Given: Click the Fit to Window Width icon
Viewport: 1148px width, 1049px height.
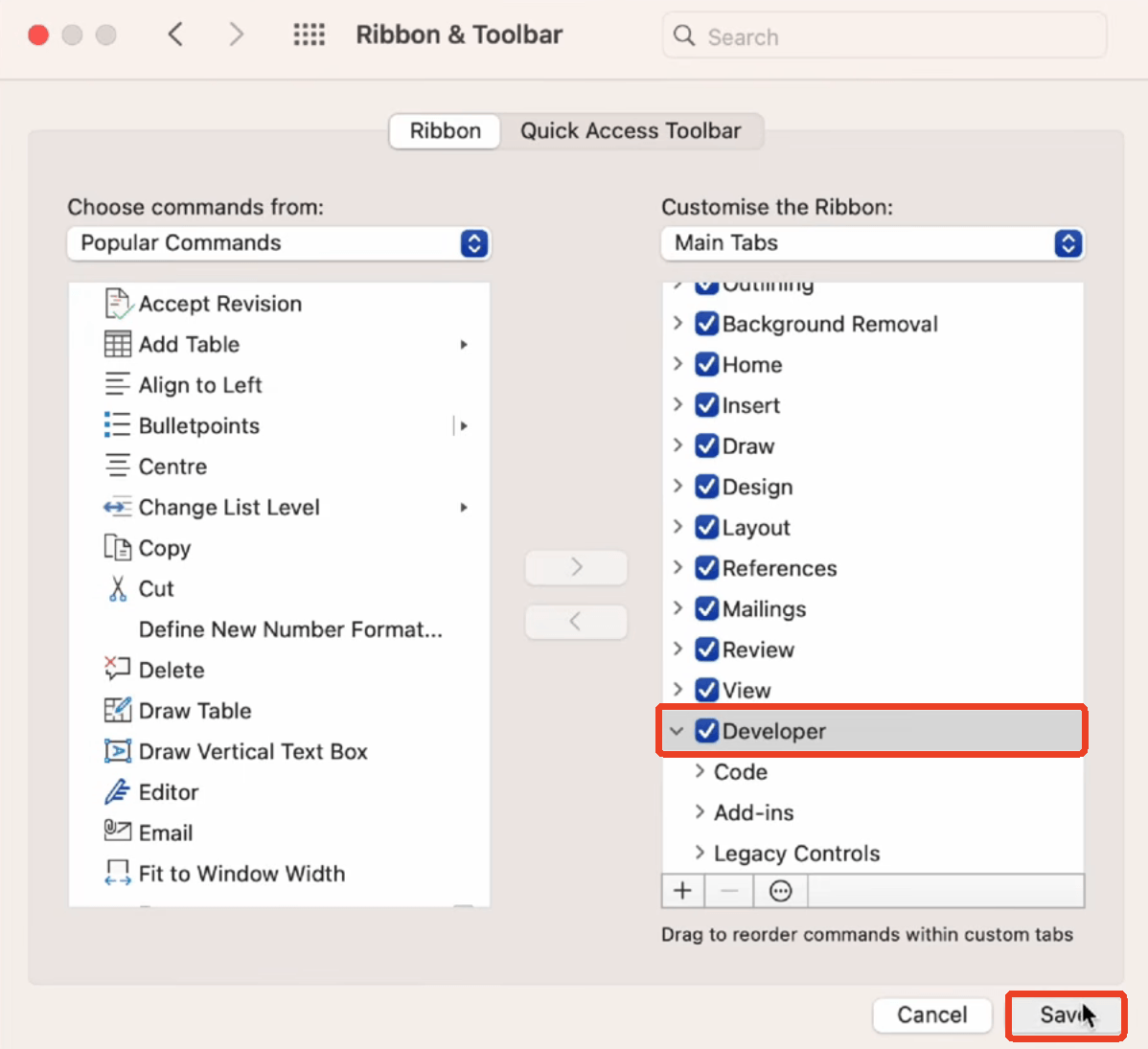Looking at the screenshot, I should [117, 873].
